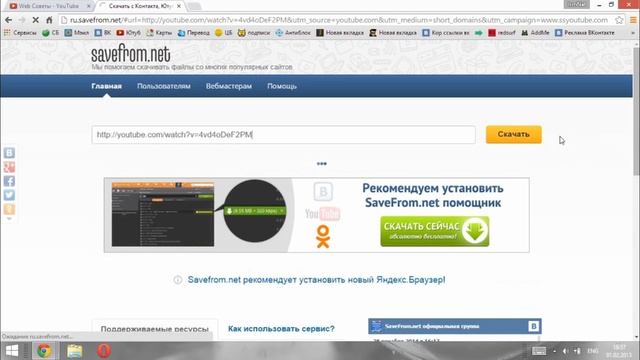This screenshot has width=640, height=360.
Task: Open the taskbar clock and date
Action: point(619,351)
